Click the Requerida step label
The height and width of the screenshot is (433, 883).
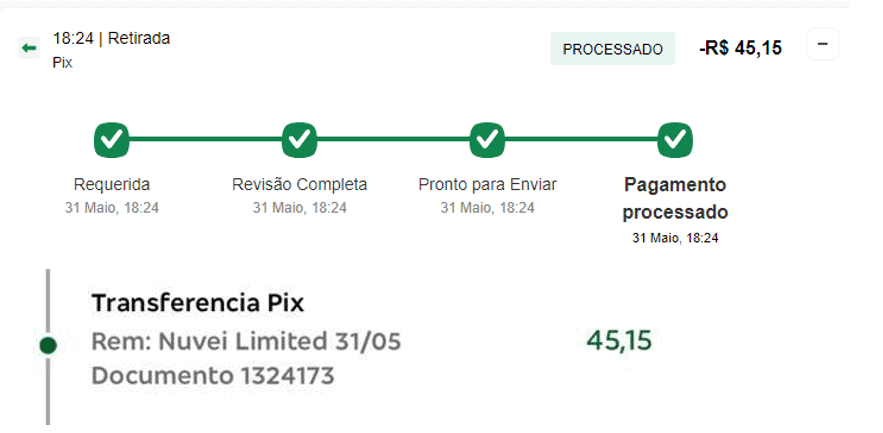click(x=112, y=185)
